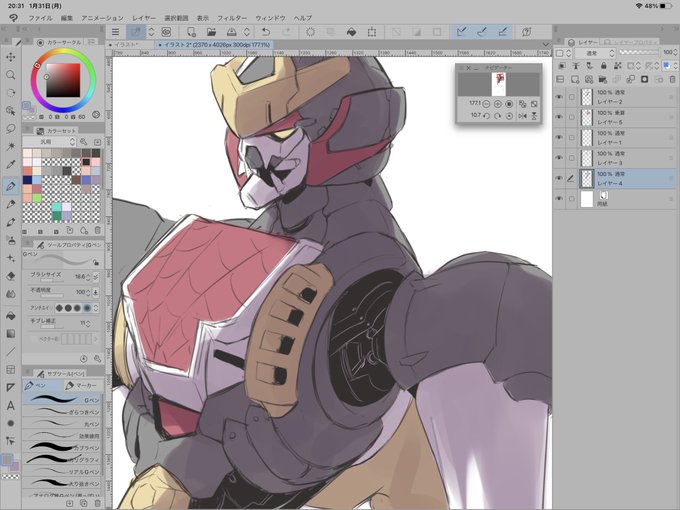Pick the lime green swatch in color set

(x=37, y=198)
